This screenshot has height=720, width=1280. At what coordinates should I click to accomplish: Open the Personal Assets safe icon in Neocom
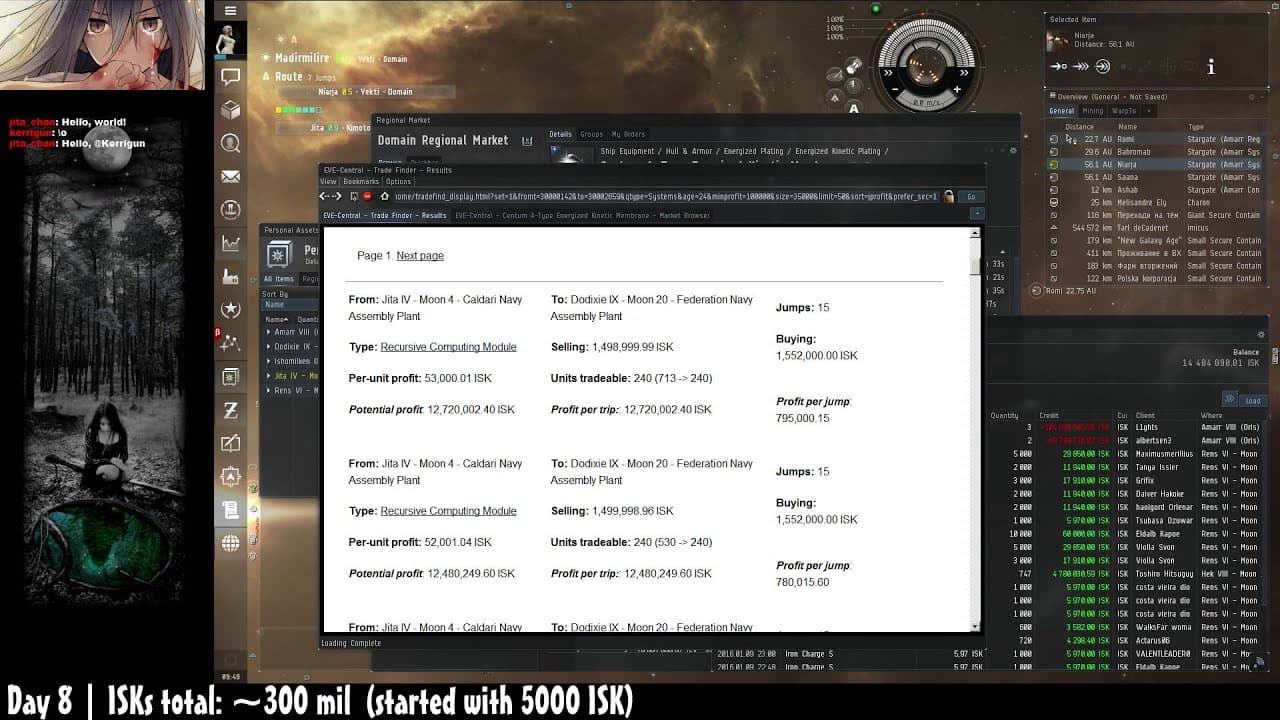coord(231,377)
